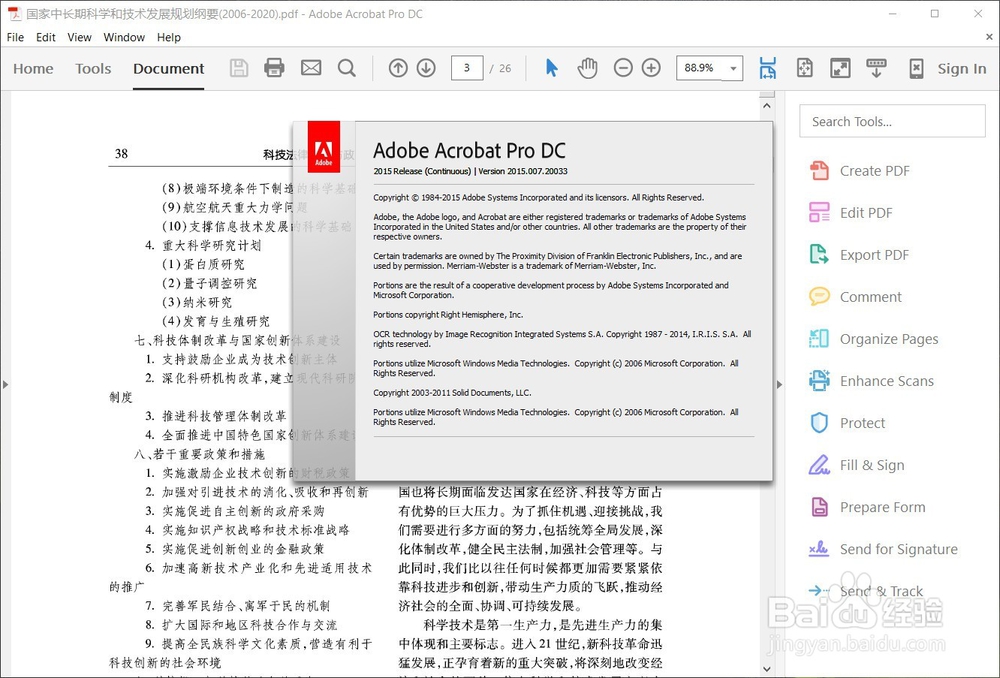Viewport: 1000px width, 678px height.
Task: Open the Enhance Scans tool
Action: [x=886, y=381]
